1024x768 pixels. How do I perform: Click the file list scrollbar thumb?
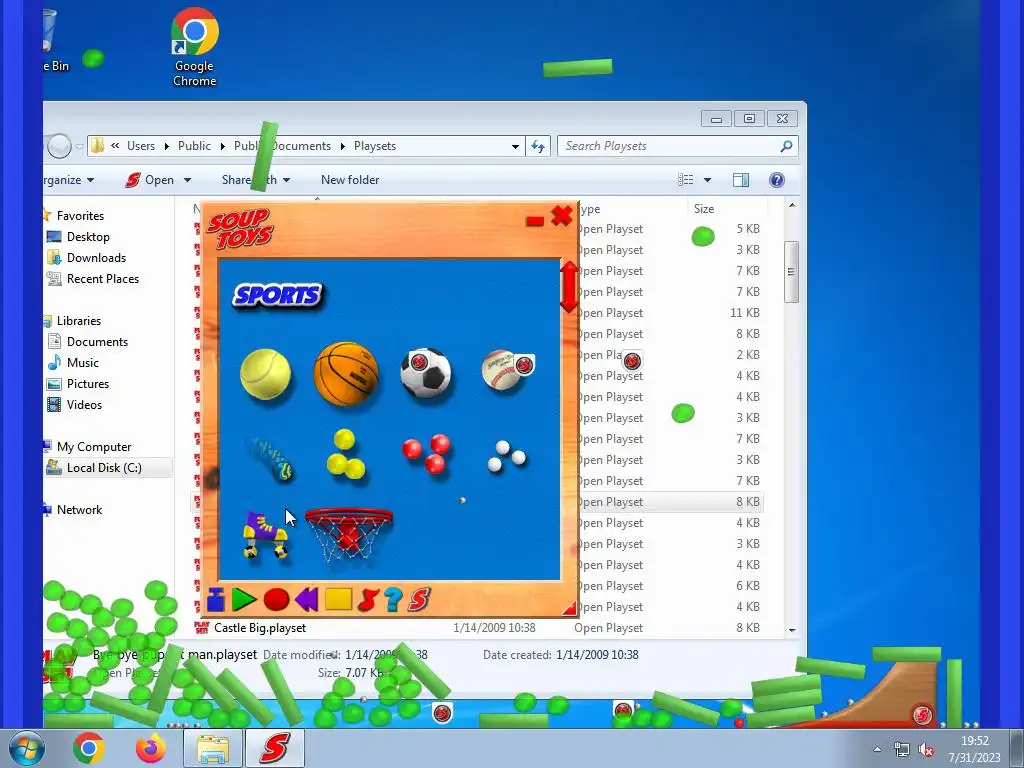point(792,272)
